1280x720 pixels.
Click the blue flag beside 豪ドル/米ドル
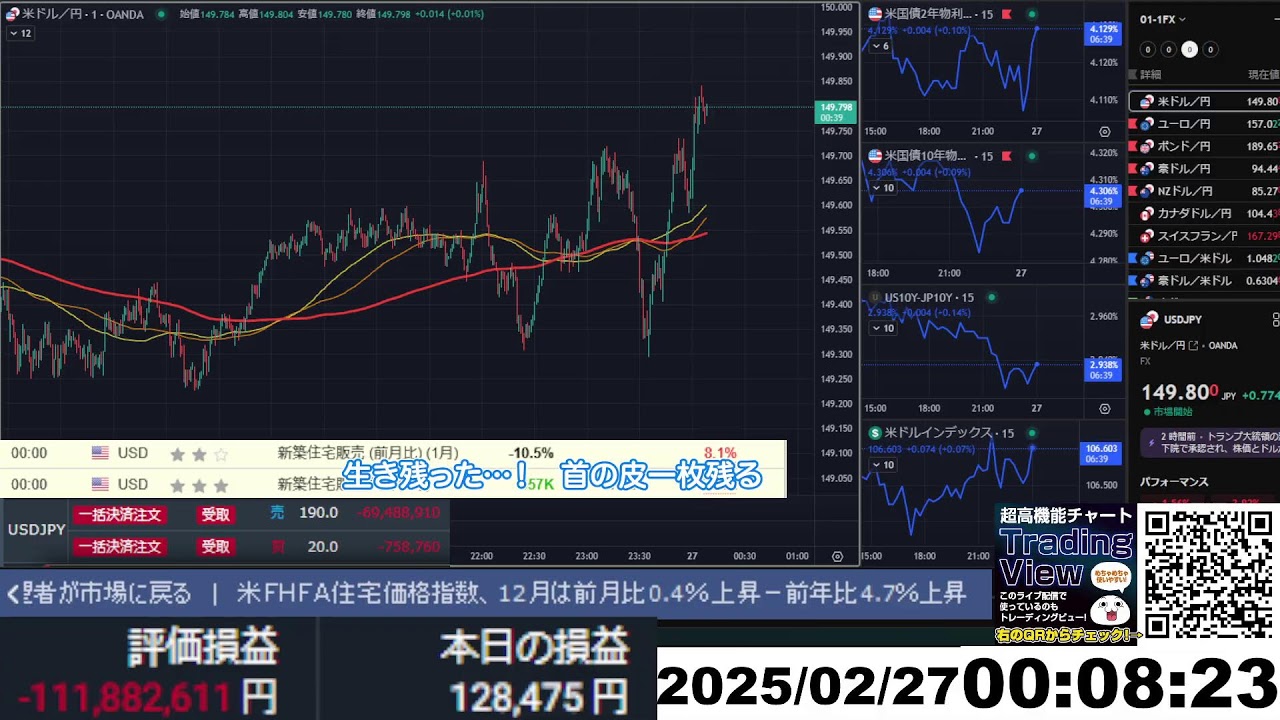1133,280
